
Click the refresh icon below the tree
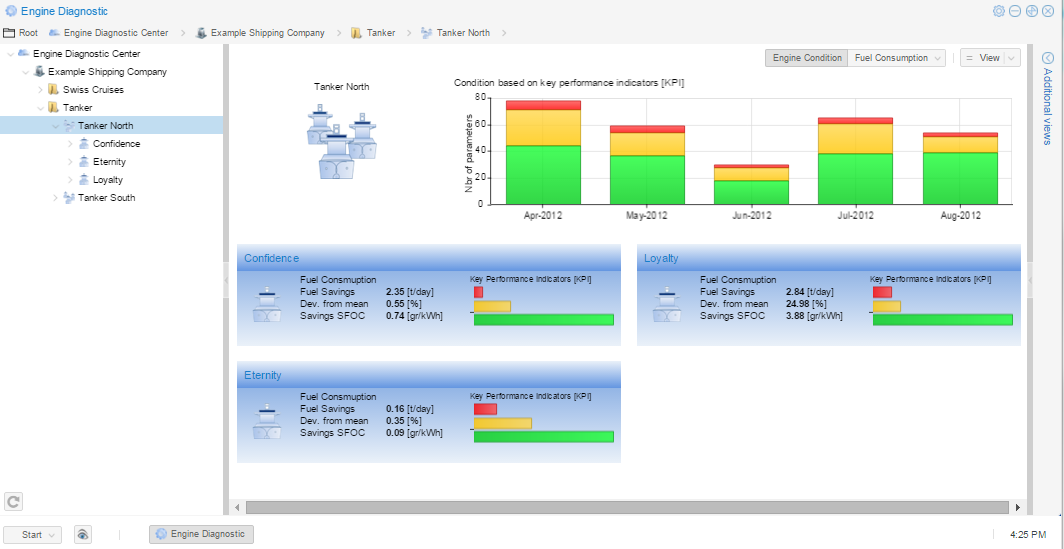[x=13, y=502]
